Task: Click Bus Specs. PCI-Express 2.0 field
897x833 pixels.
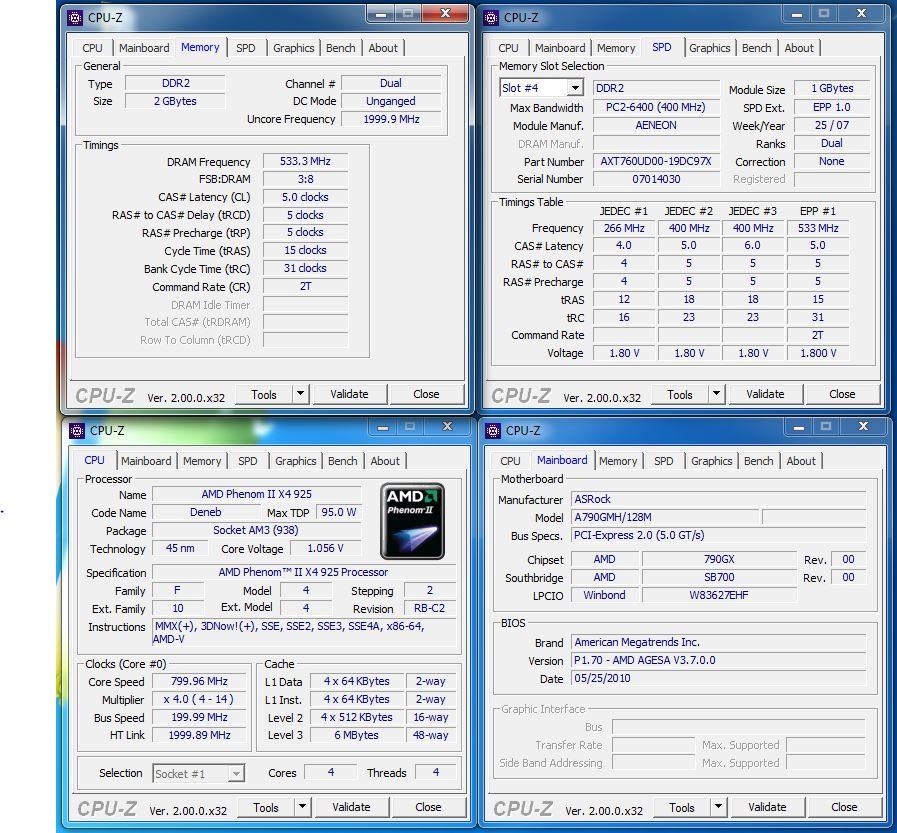Action: (x=719, y=536)
